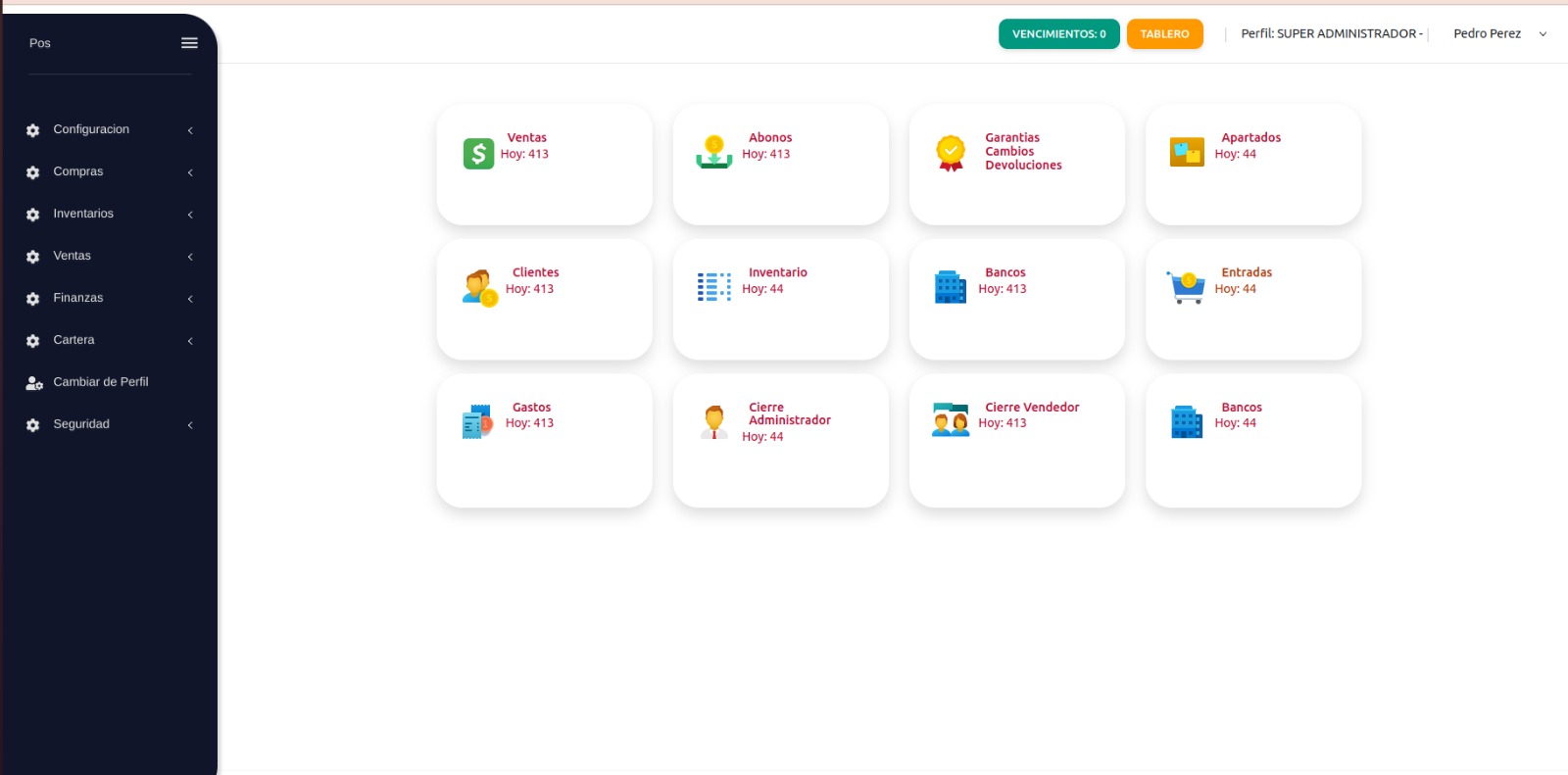The height and width of the screenshot is (775, 1568).
Task: Expand the Finanzas menu chevron
Action: pos(190,299)
